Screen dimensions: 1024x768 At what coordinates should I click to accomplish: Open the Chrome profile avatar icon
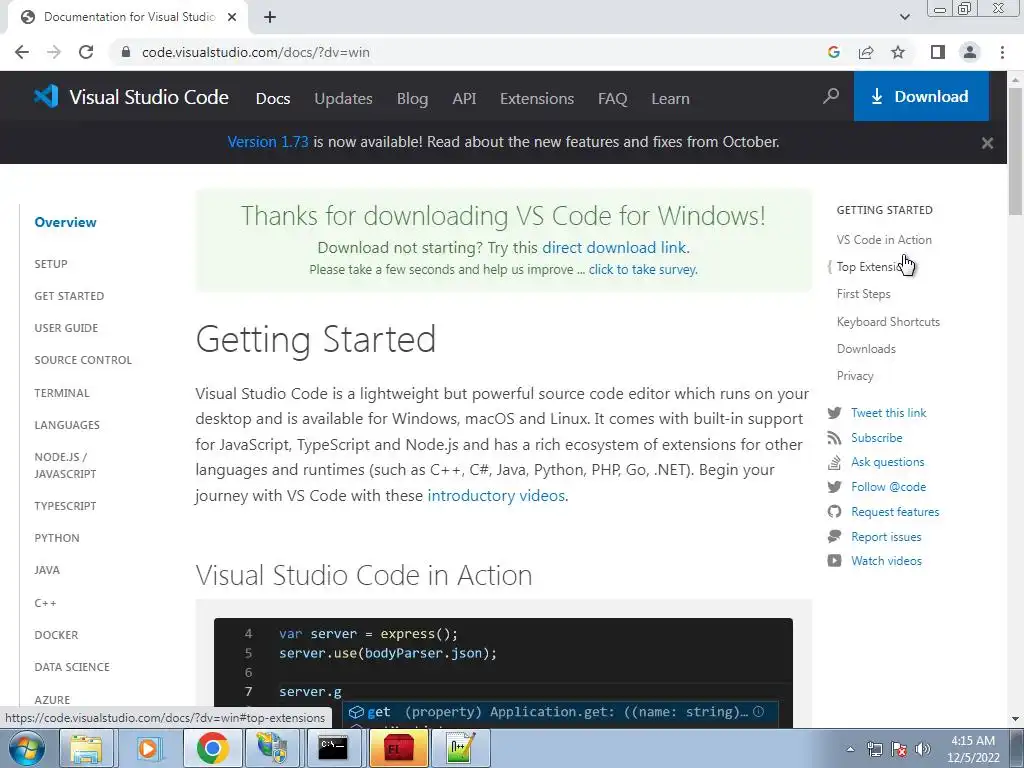click(970, 52)
